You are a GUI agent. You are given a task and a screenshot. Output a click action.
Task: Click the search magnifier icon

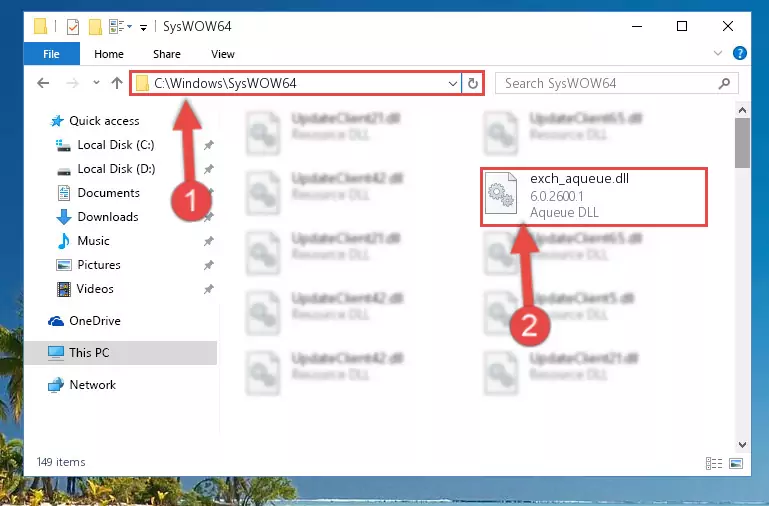click(724, 83)
